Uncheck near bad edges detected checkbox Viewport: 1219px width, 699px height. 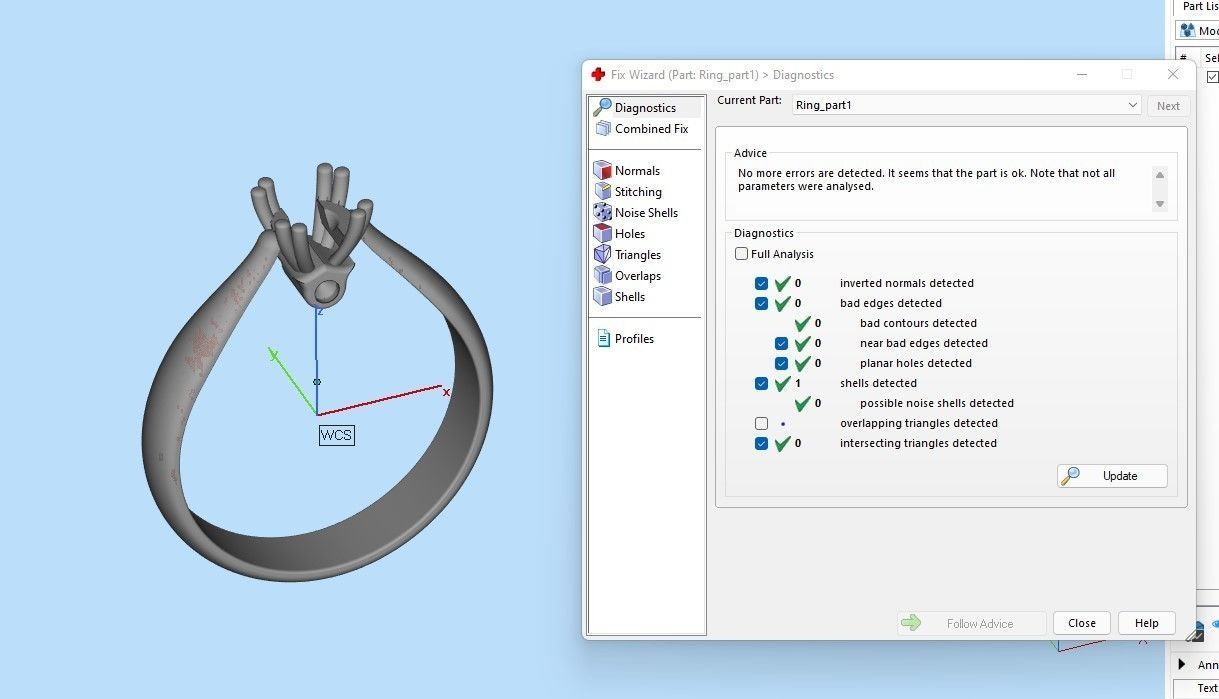[x=782, y=343]
